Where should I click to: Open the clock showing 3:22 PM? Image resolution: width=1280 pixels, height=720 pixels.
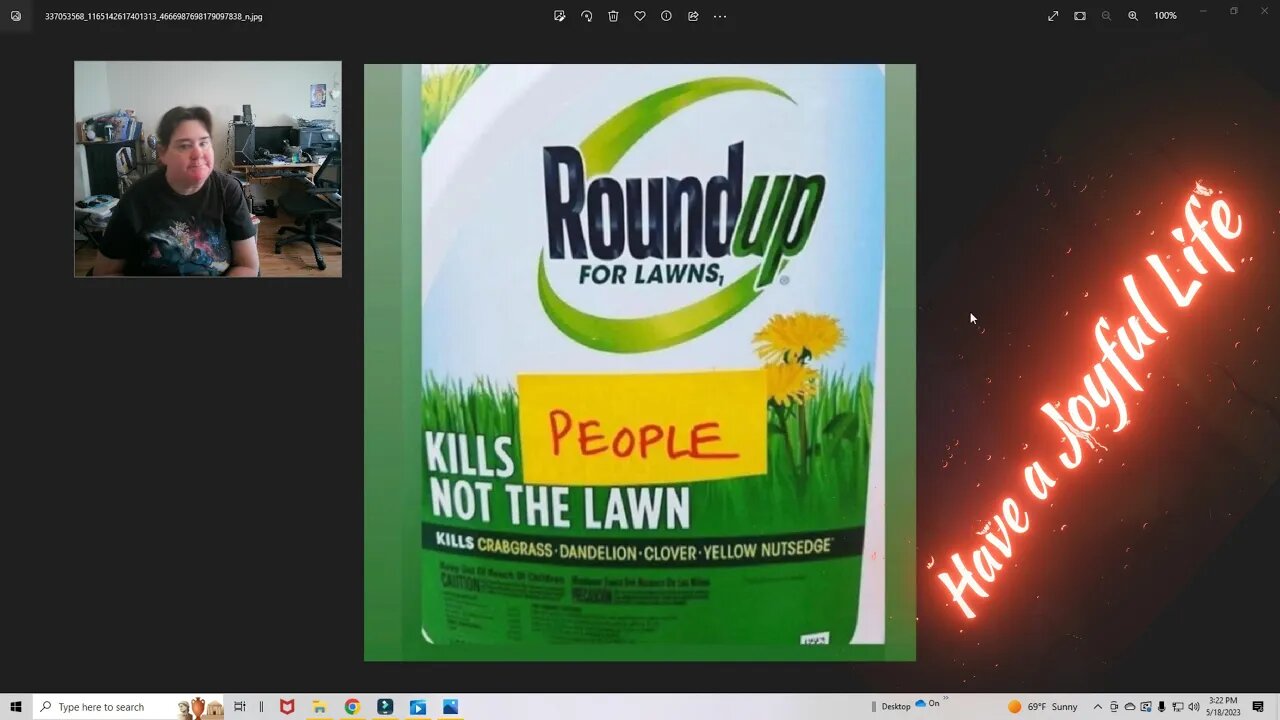coord(1224,707)
